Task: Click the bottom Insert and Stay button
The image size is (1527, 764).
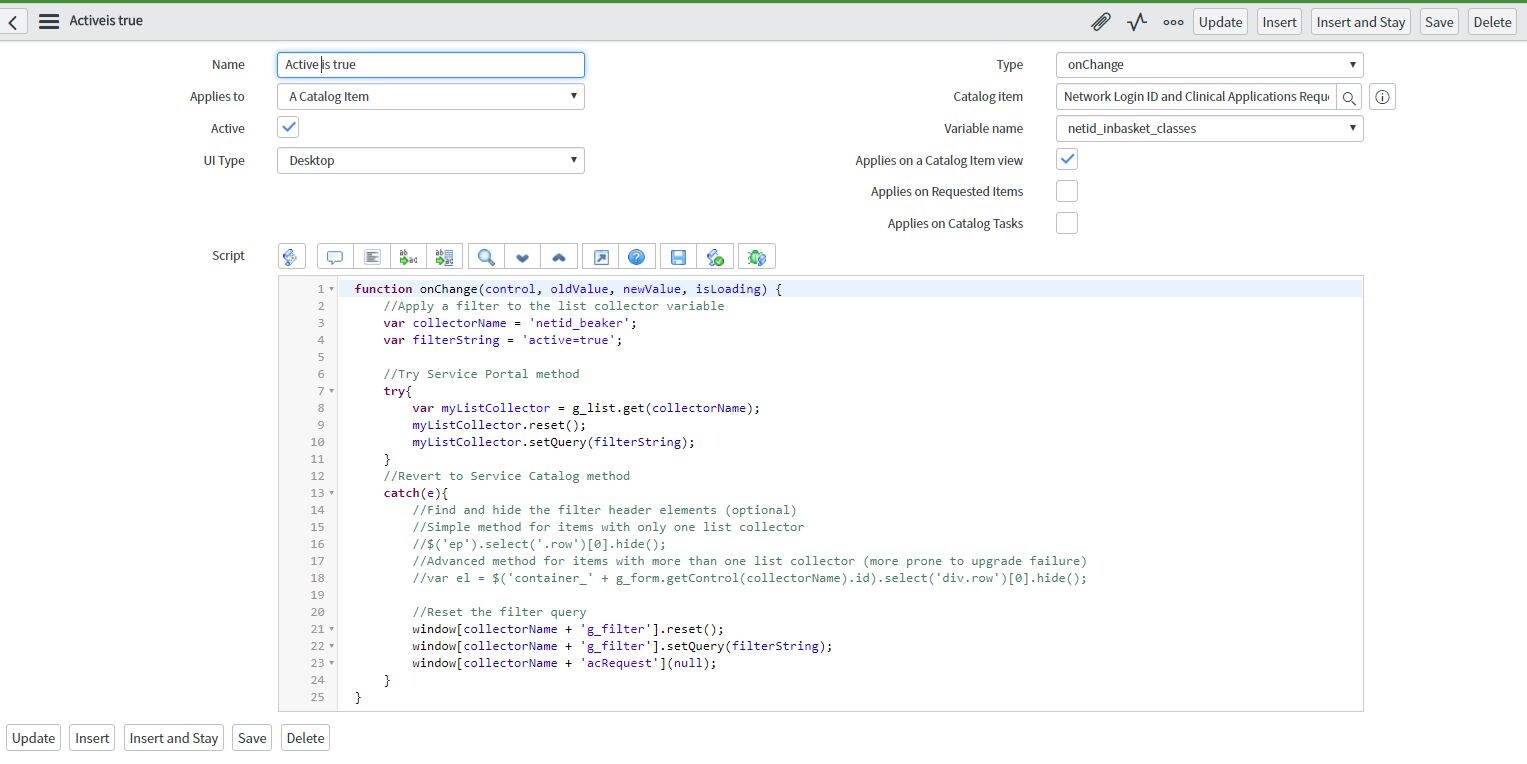Action: point(174,738)
